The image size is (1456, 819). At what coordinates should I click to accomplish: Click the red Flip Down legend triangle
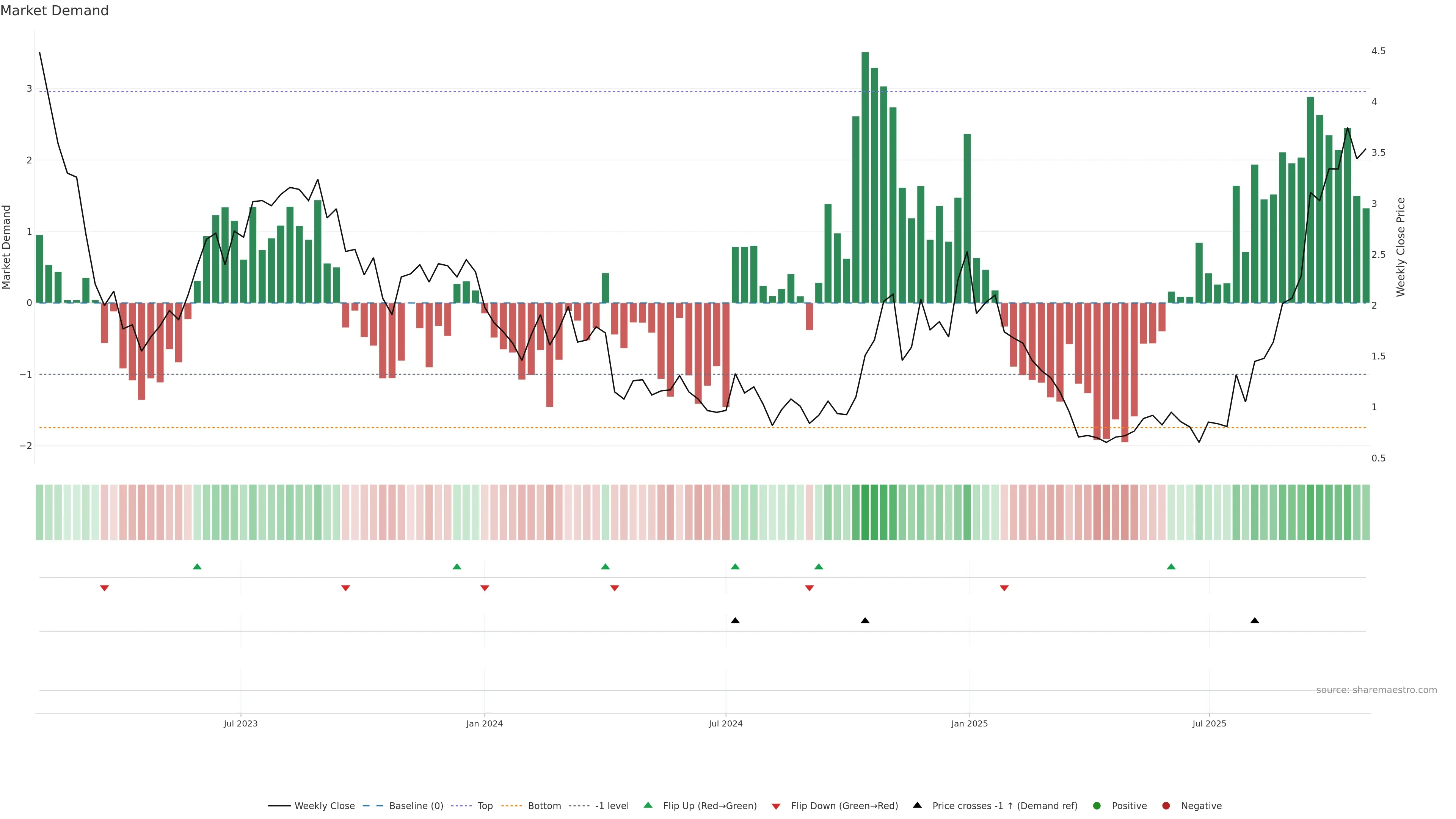[776, 806]
